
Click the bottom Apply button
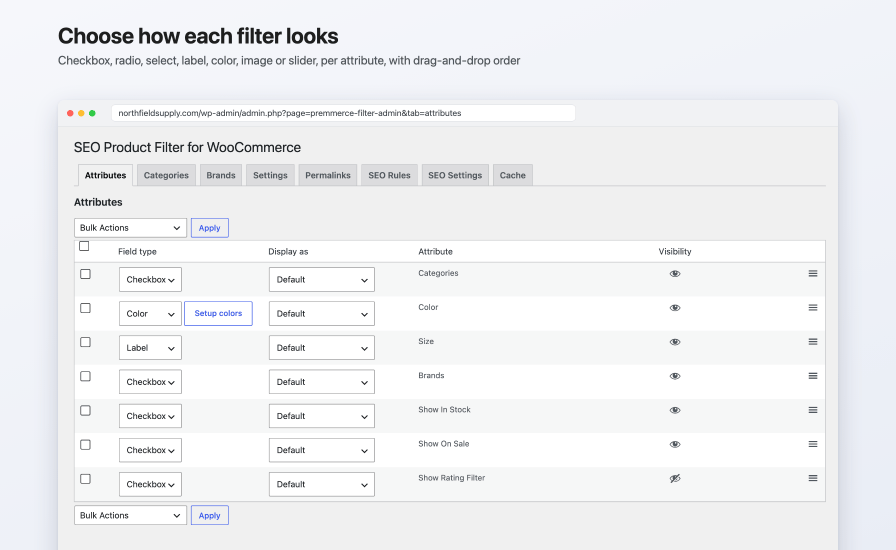tap(210, 515)
